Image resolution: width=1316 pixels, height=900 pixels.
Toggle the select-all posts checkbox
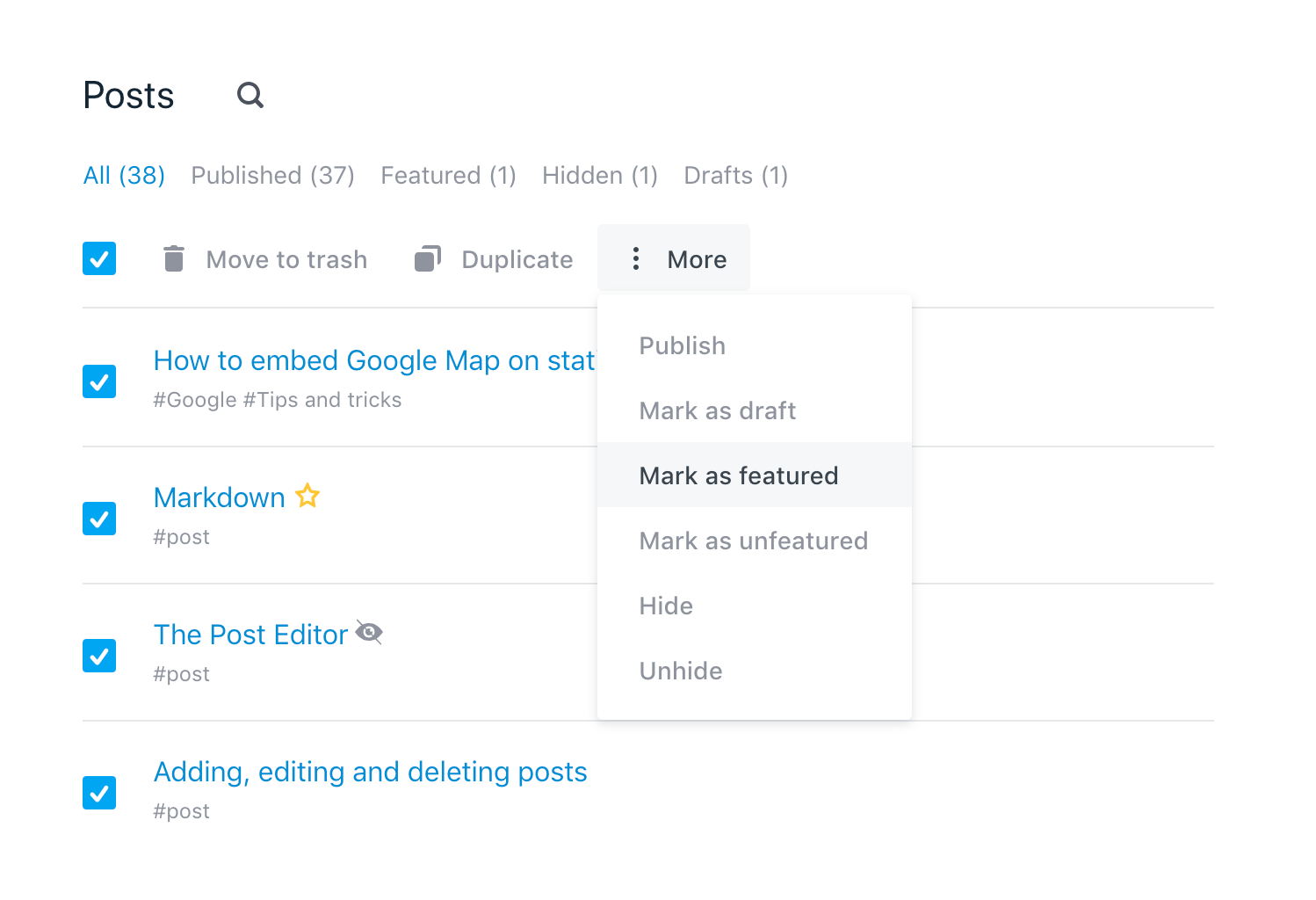pos(99,259)
